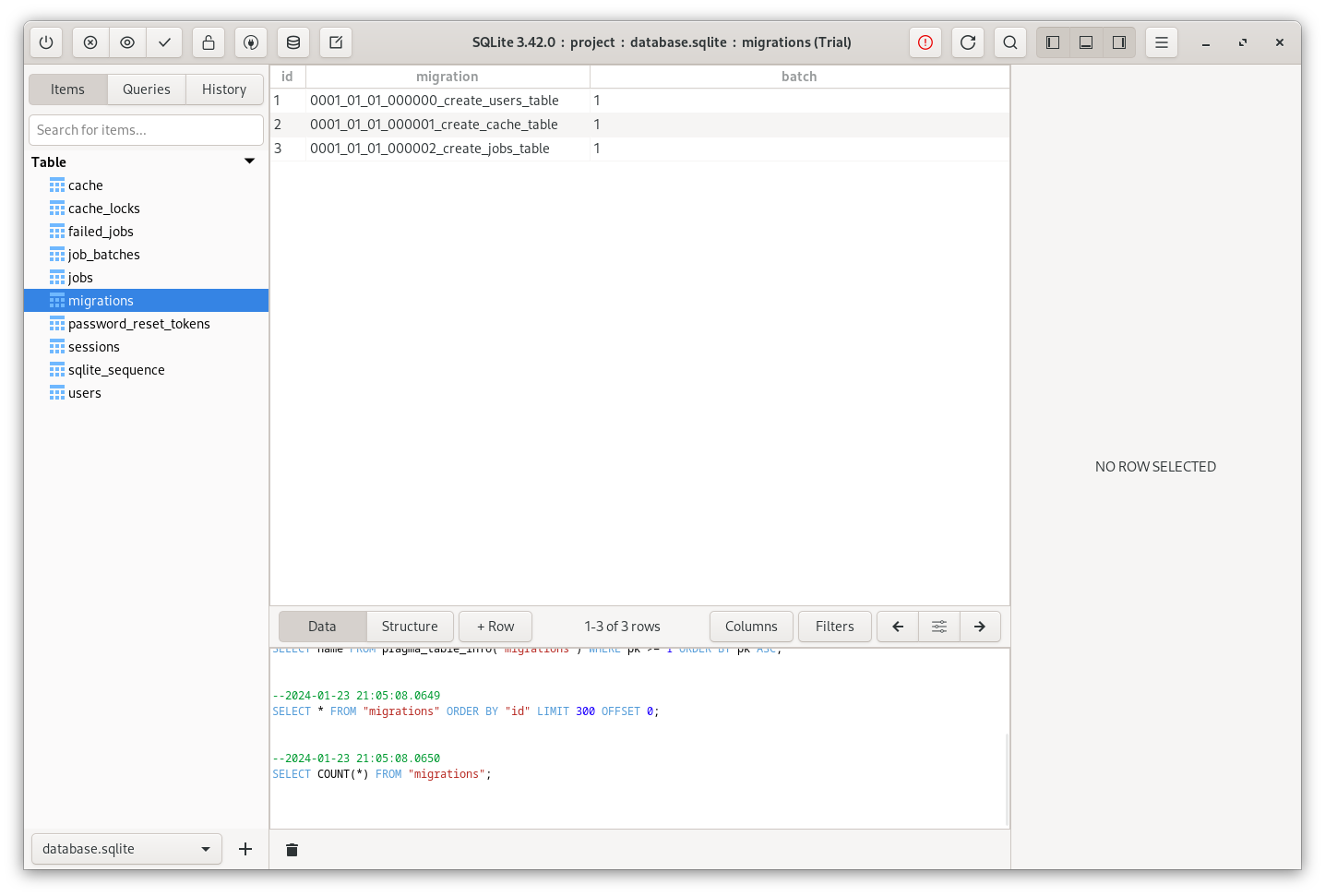This screenshot has height=896, width=1325.
Task: Open the hamburger menu
Action: point(1162,42)
